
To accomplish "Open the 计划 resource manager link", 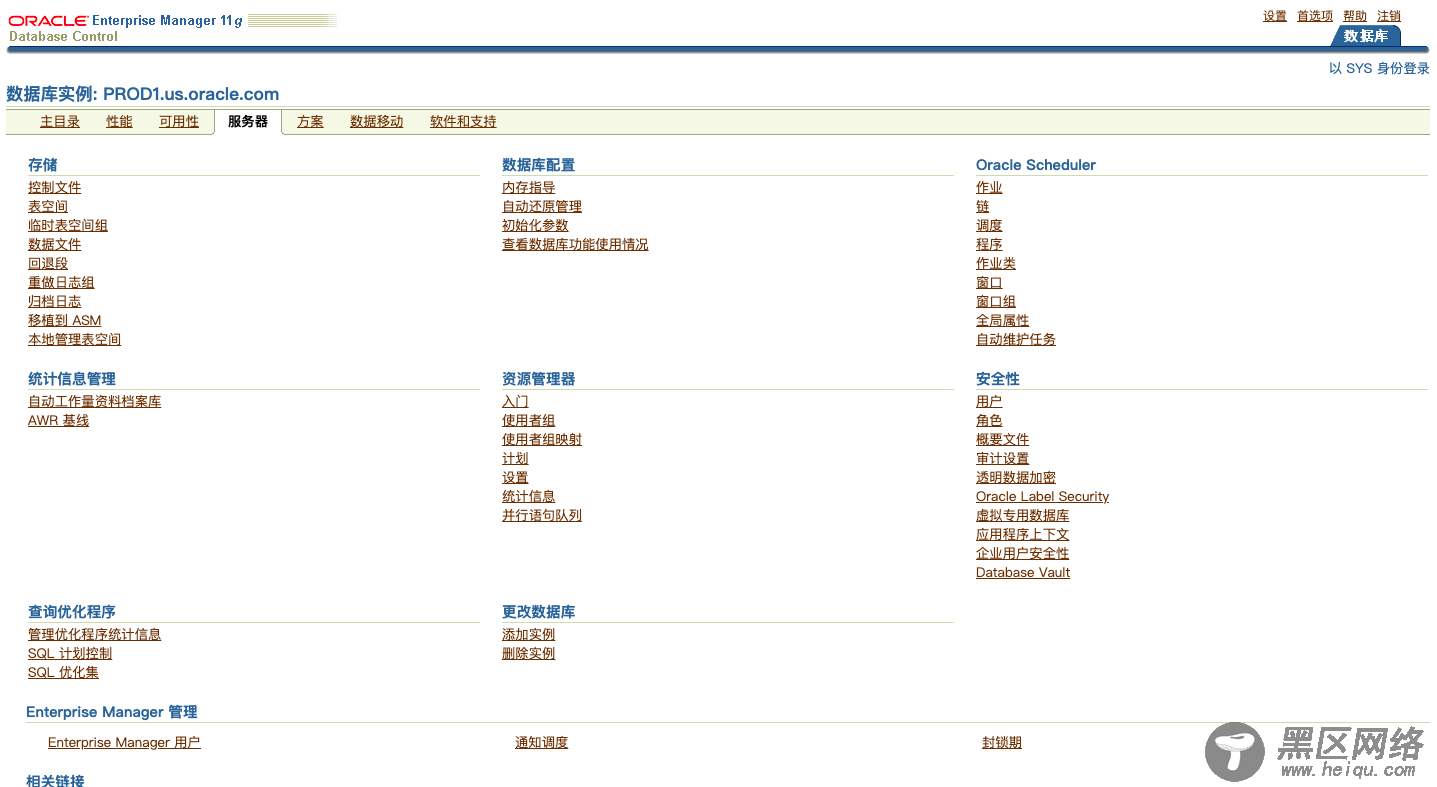I will click(x=515, y=459).
